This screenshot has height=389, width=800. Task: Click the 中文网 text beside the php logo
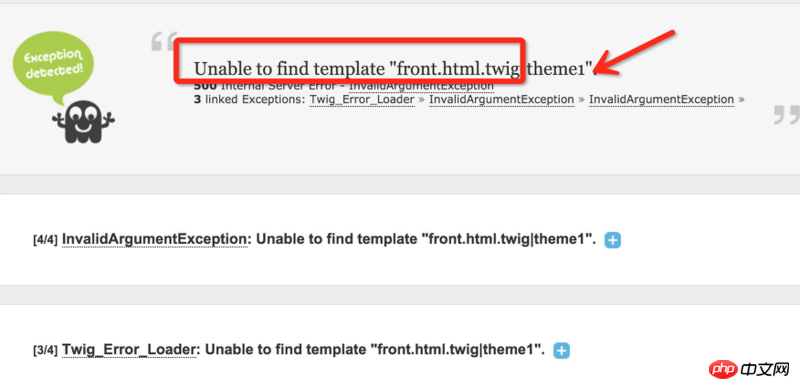pyautogui.click(x=766, y=369)
